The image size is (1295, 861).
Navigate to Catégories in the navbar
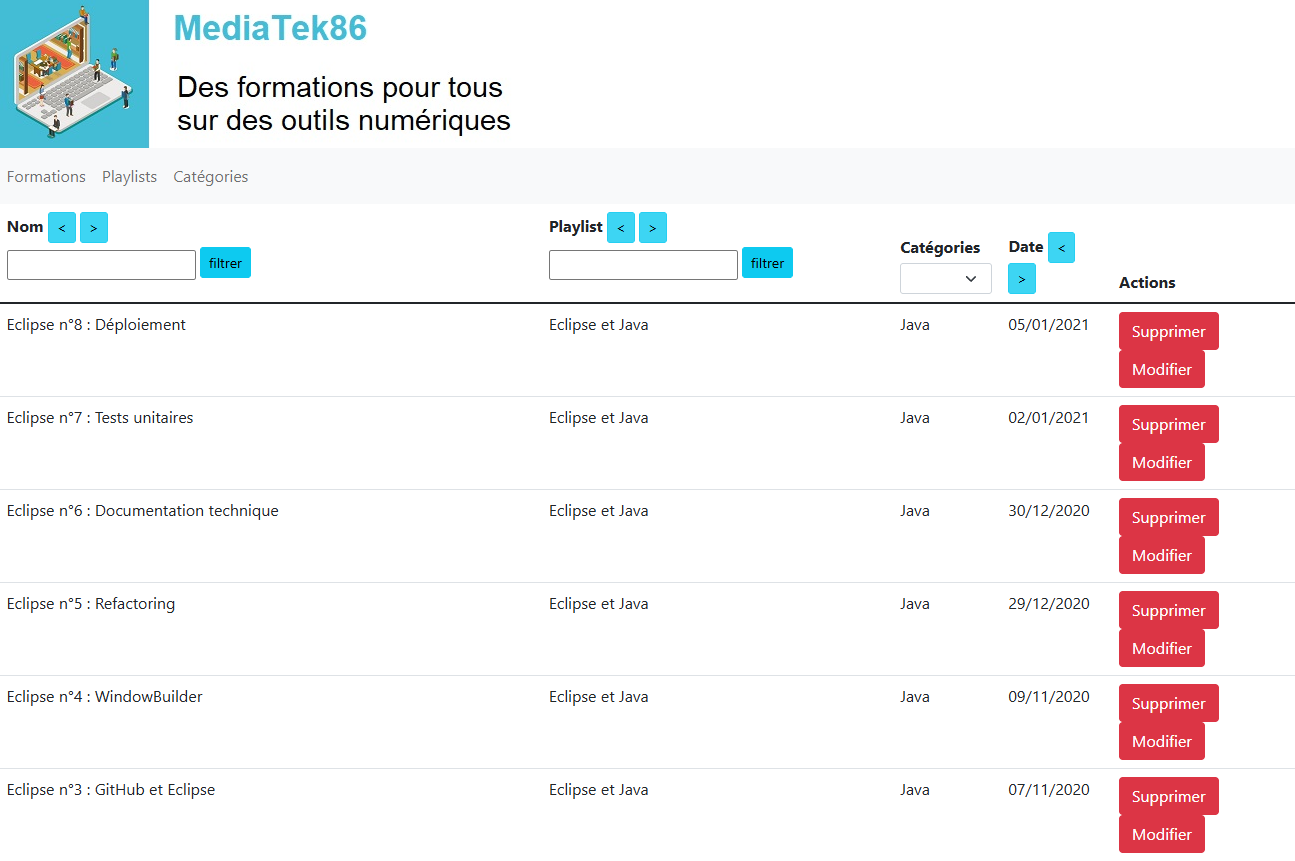click(211, 177)
